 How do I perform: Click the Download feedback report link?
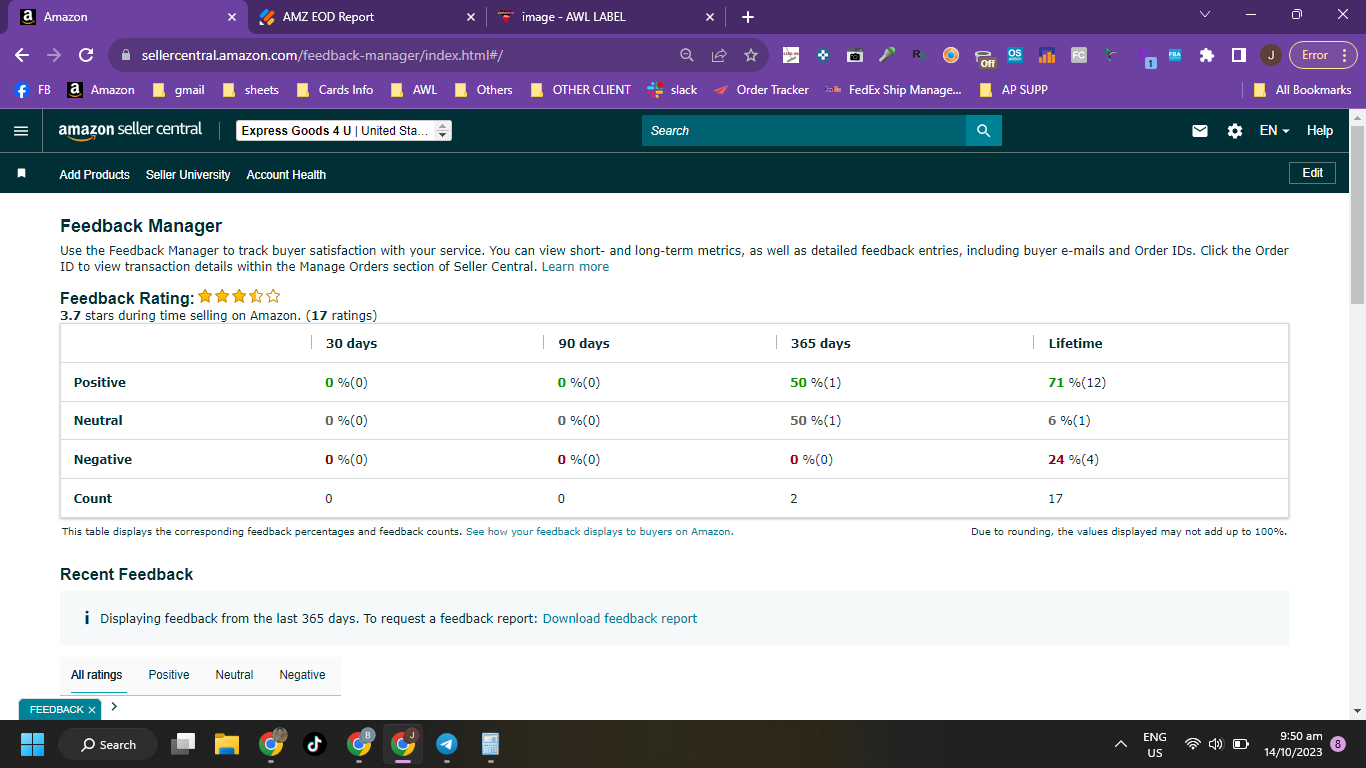coord(620,619)
